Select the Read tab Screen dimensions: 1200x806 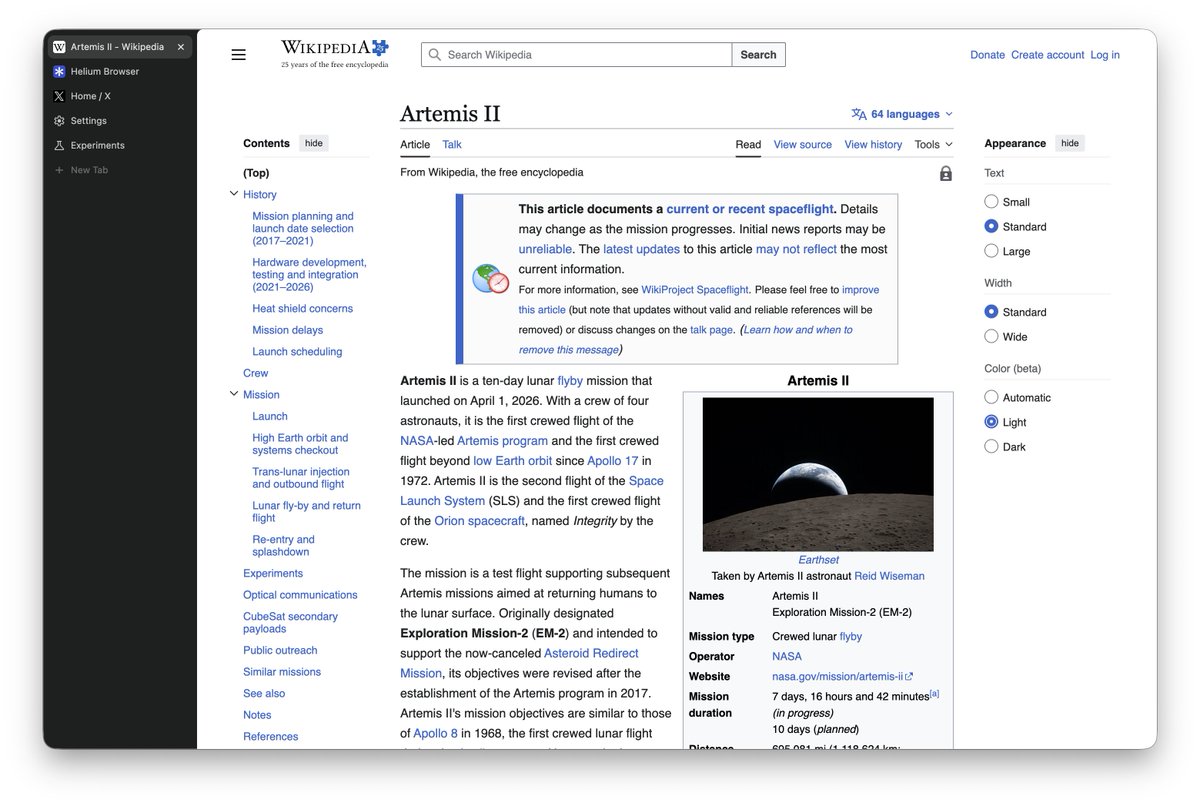[x=748, y=145]
